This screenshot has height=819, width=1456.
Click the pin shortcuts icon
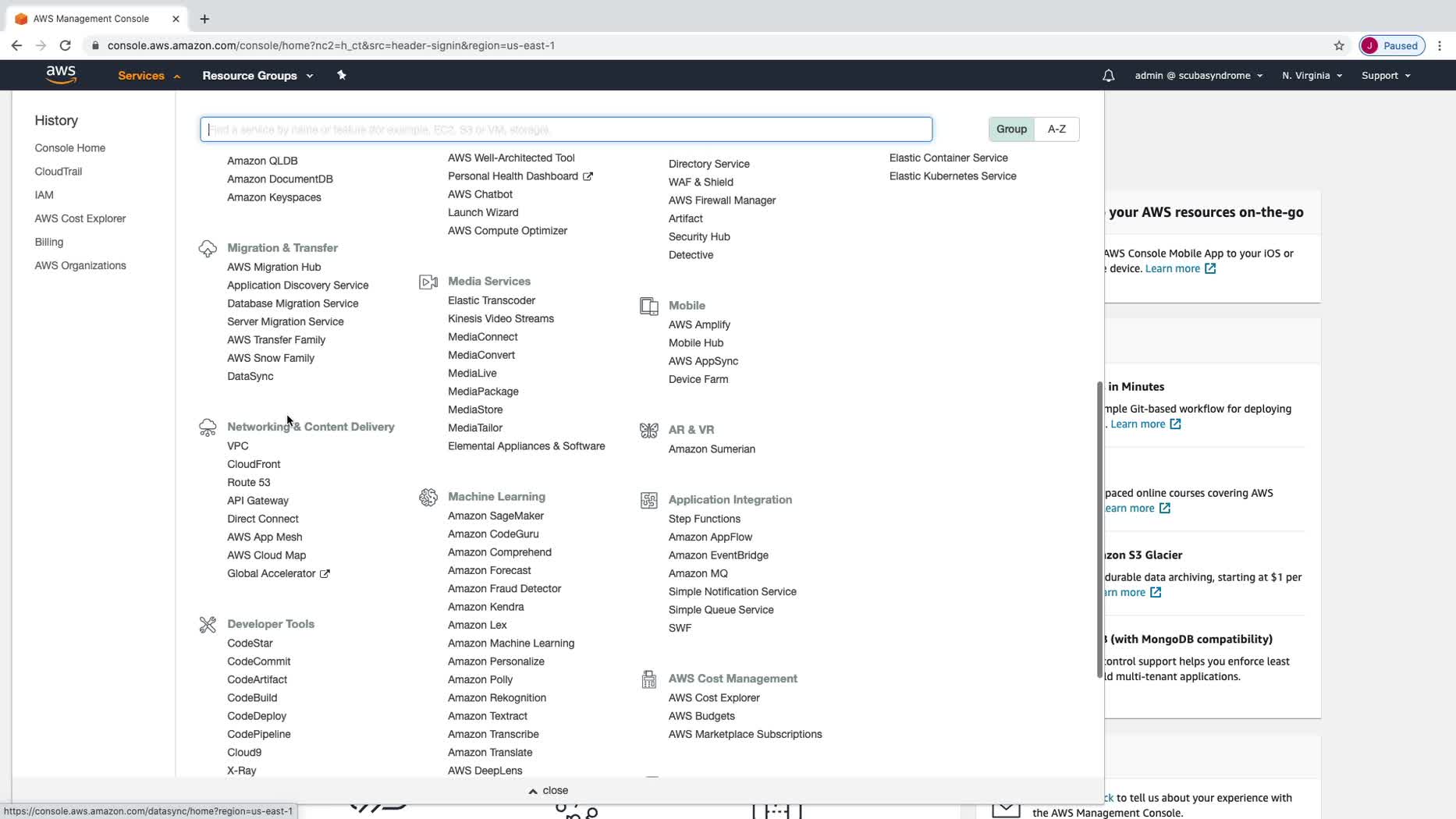coord(341,75)
